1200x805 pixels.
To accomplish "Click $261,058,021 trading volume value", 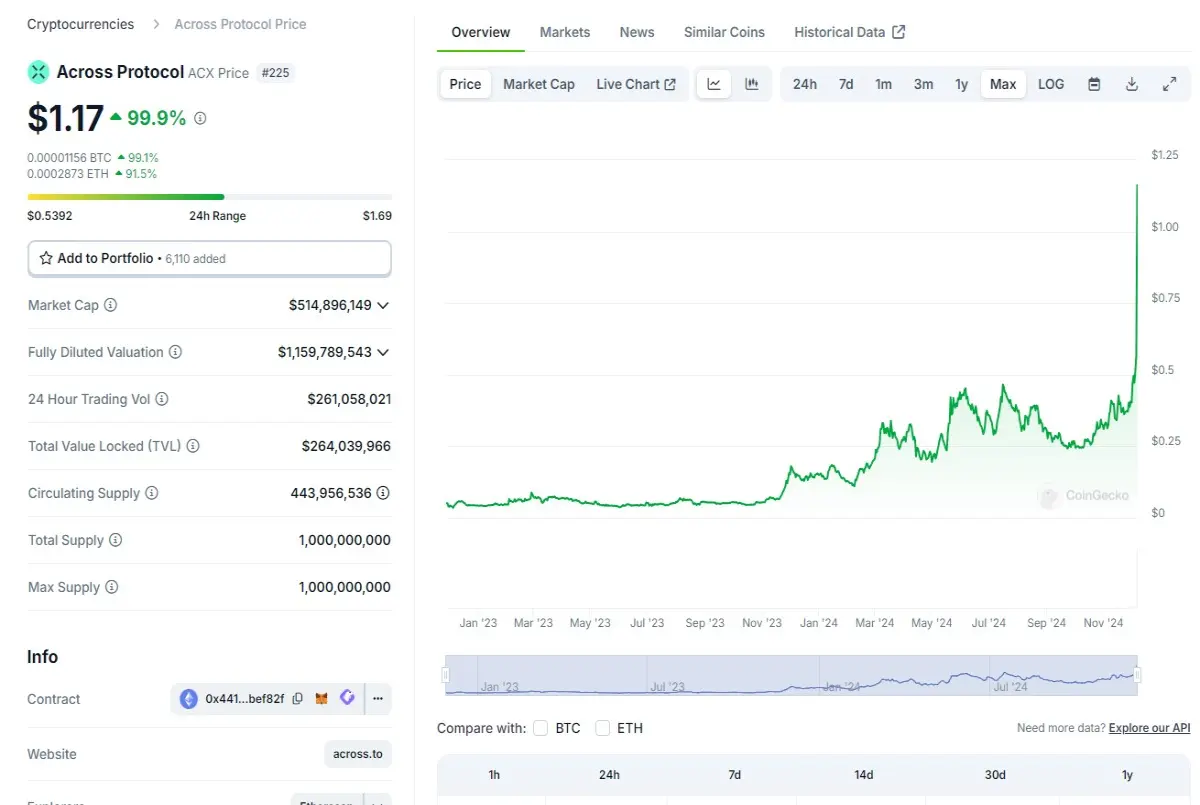I will pos(349,399).
